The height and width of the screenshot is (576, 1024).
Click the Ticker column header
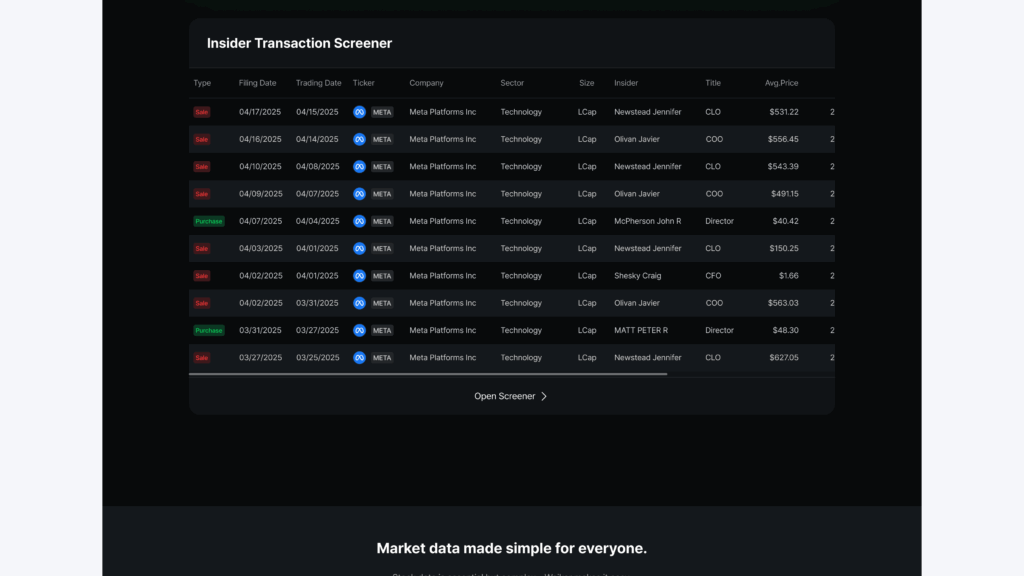tap(363, 83)
